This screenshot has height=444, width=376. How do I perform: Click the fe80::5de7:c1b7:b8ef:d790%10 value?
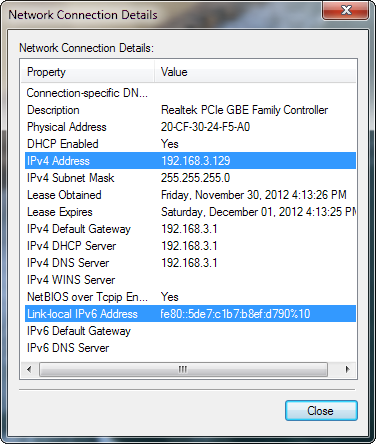point(235,314)
